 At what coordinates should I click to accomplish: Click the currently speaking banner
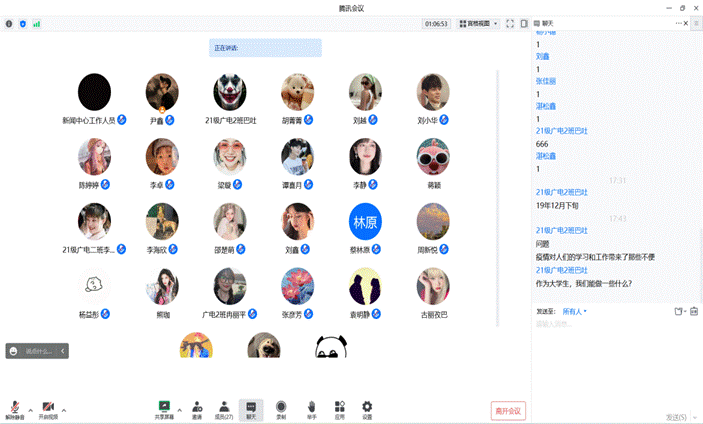[x=265, y=48]
